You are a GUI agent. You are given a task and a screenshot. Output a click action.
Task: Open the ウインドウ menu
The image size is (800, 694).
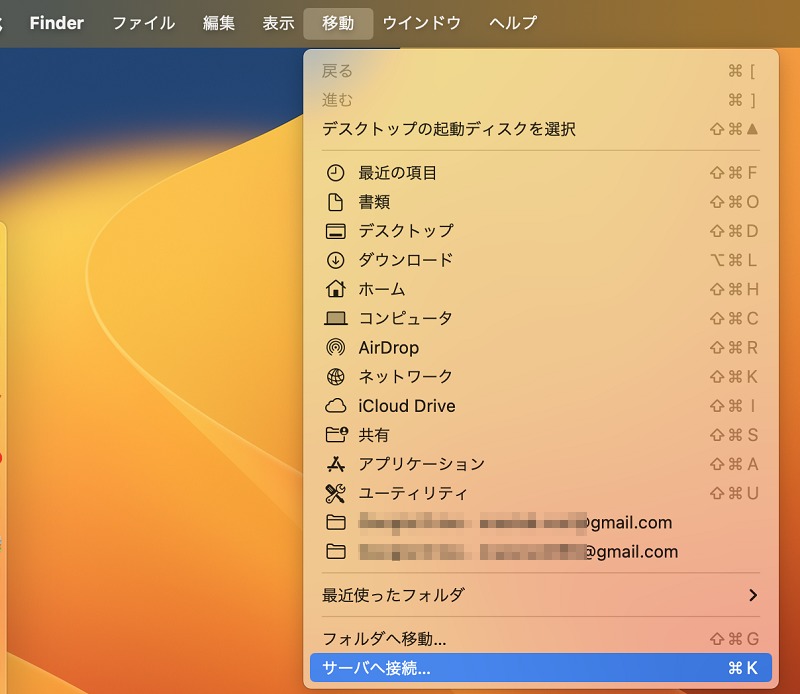(421, 23)
